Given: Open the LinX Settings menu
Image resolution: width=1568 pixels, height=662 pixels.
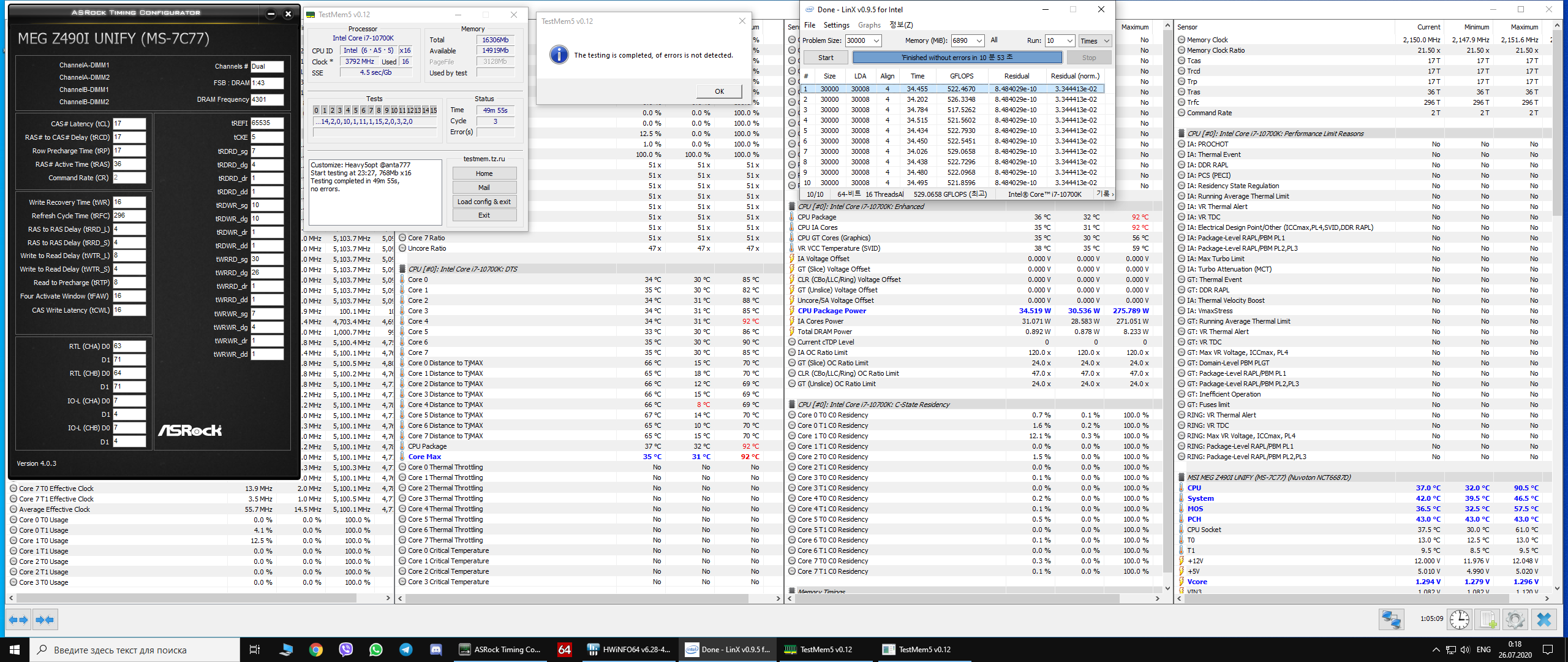Looking at the screenshot, I should (836, 25).
